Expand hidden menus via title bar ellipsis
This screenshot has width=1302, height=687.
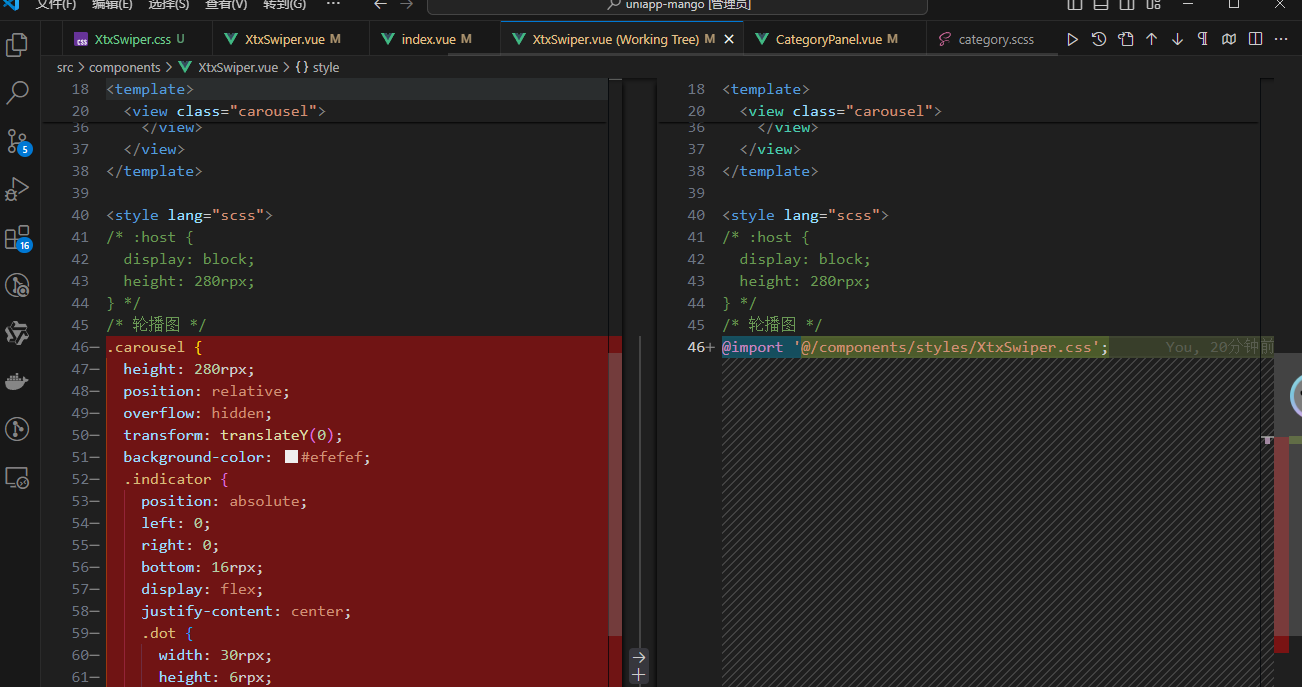coord(334,5)
